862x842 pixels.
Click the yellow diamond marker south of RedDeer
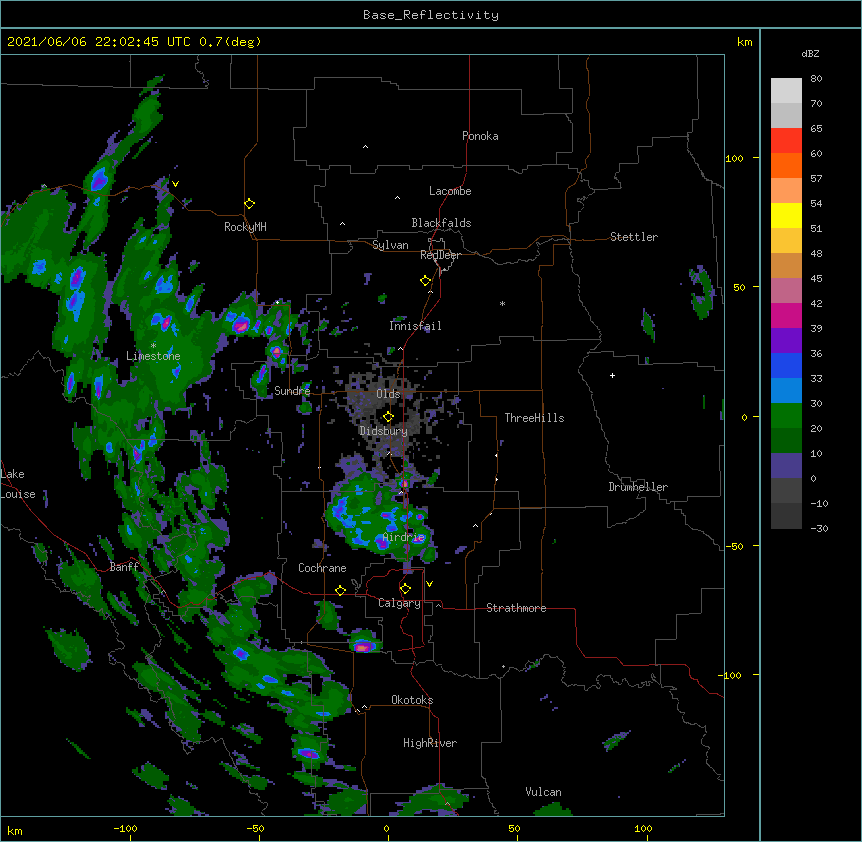[425, 281]
